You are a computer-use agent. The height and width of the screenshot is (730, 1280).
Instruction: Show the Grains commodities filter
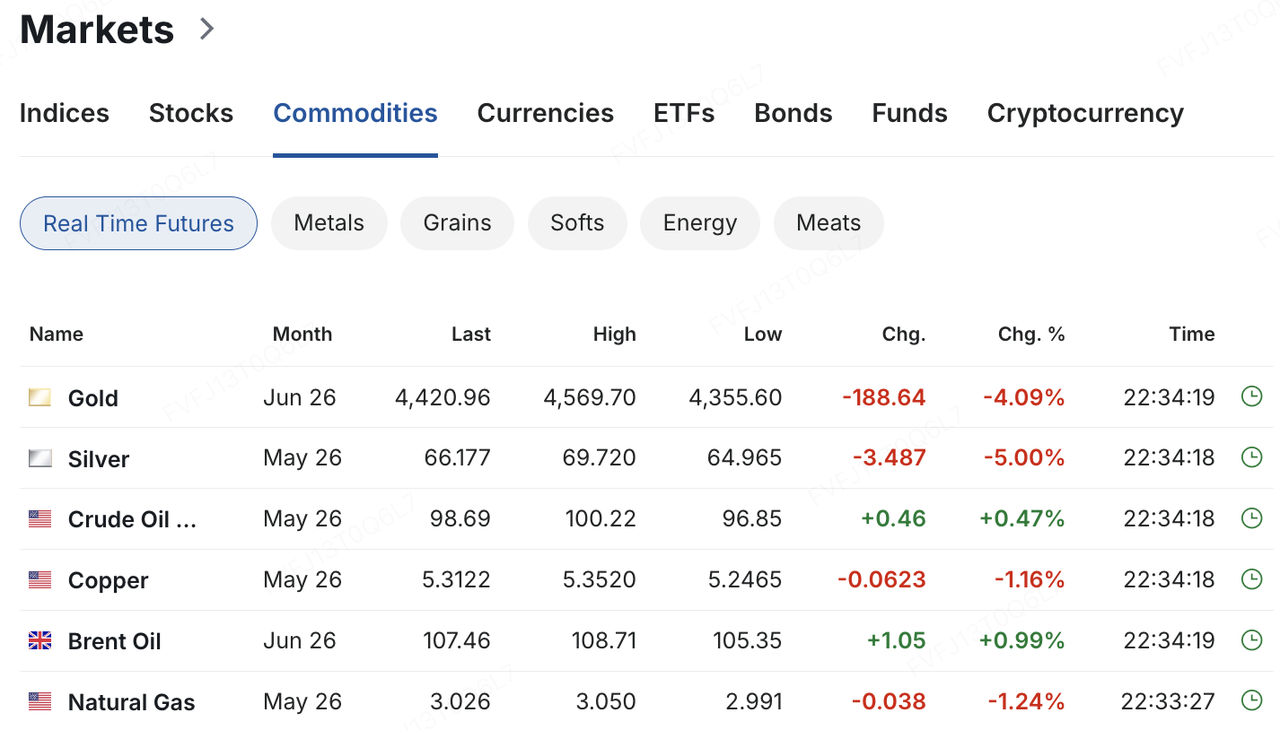457,223
